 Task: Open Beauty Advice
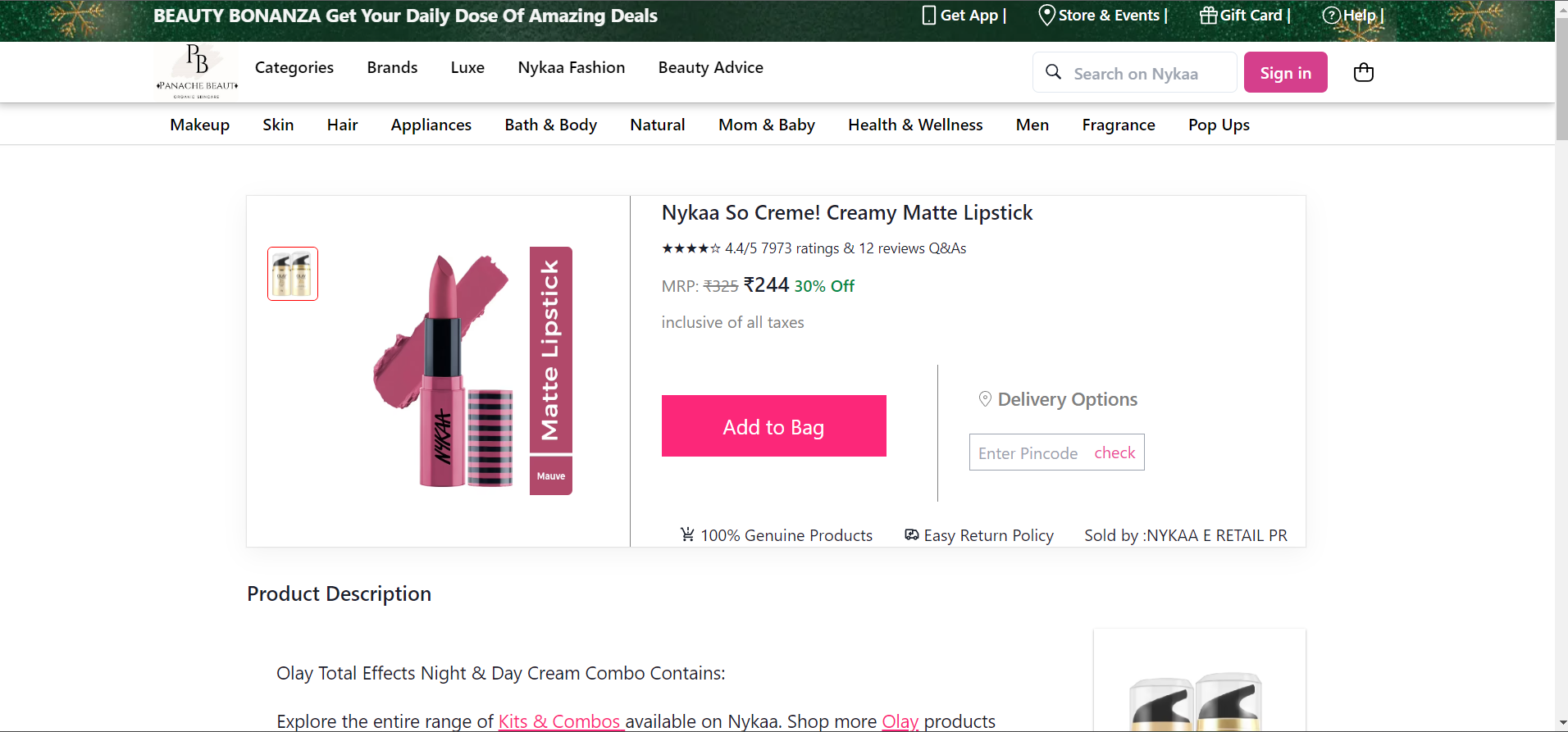(x=711, y=67)
